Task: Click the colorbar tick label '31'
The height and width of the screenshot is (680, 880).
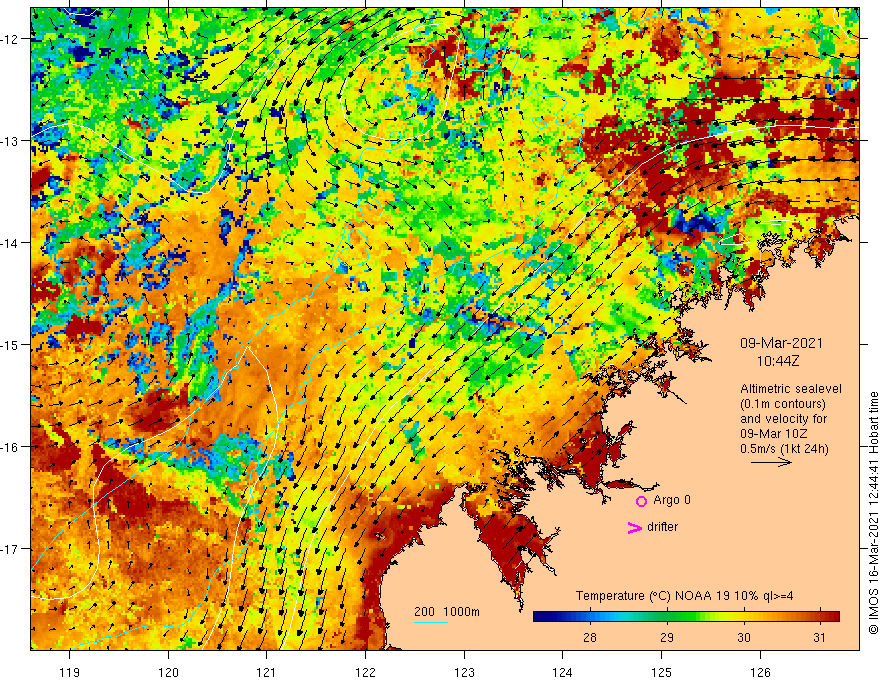Action: (821, 637)
